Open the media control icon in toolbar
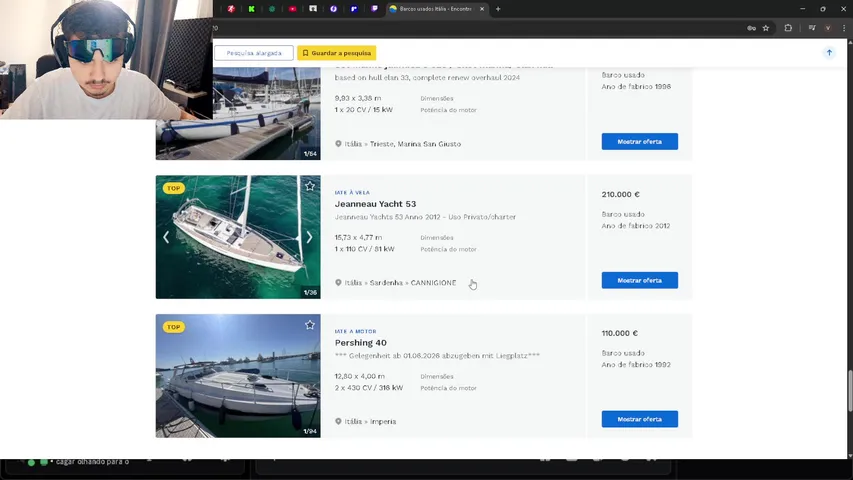Image resolution: width=853 pixels, height=480 pixels. pos(812,28)
